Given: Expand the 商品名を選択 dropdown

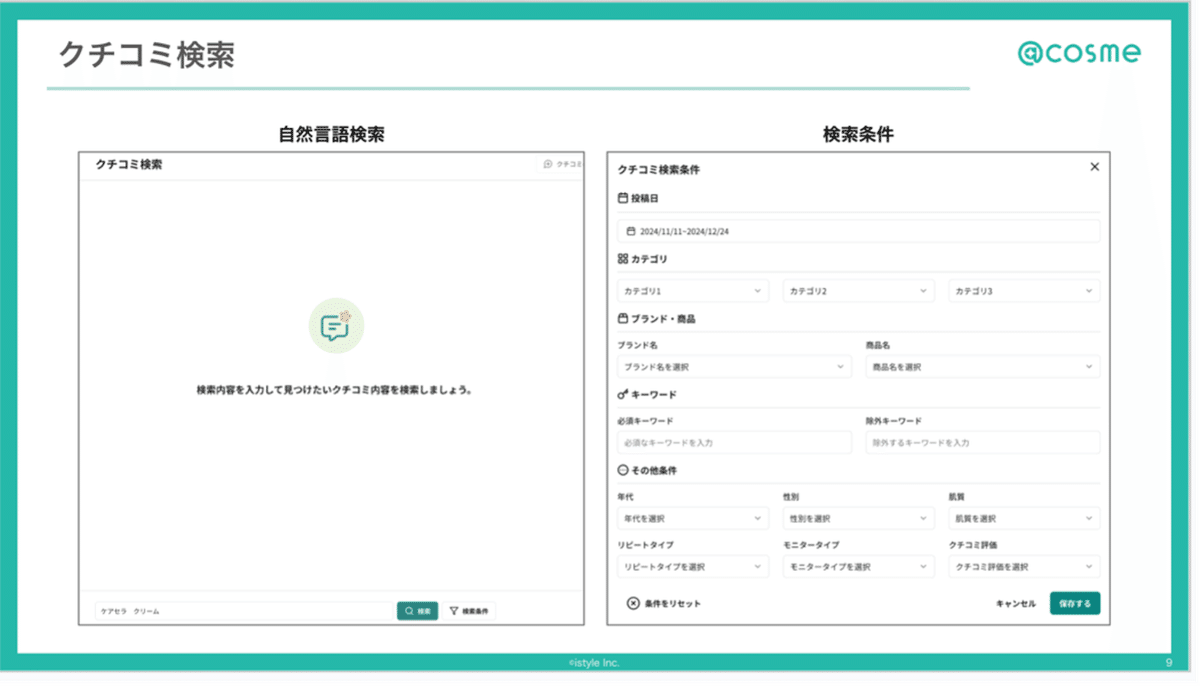Looking at the screenshot, I should (983, 367).
